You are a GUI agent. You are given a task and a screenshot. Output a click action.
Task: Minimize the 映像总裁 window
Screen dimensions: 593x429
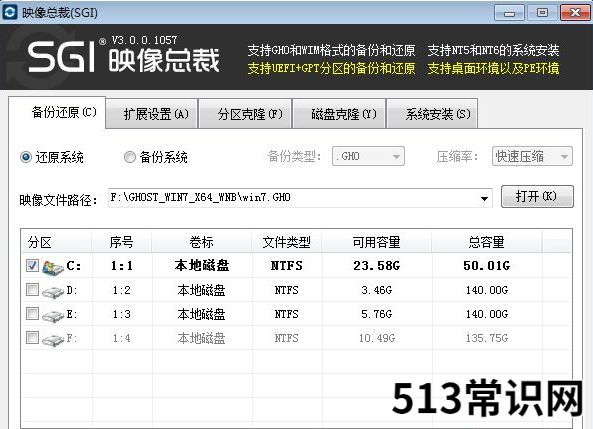click(x=509, y=13)
